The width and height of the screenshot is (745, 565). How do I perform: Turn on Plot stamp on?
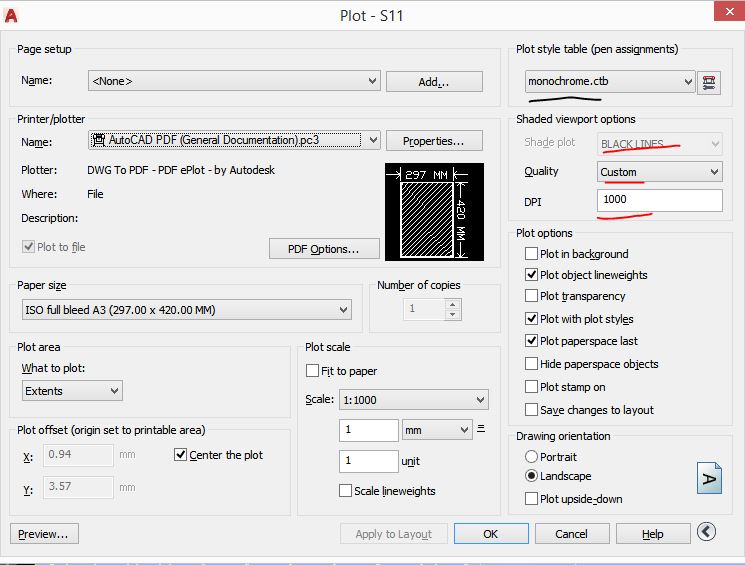pos(531,387)
